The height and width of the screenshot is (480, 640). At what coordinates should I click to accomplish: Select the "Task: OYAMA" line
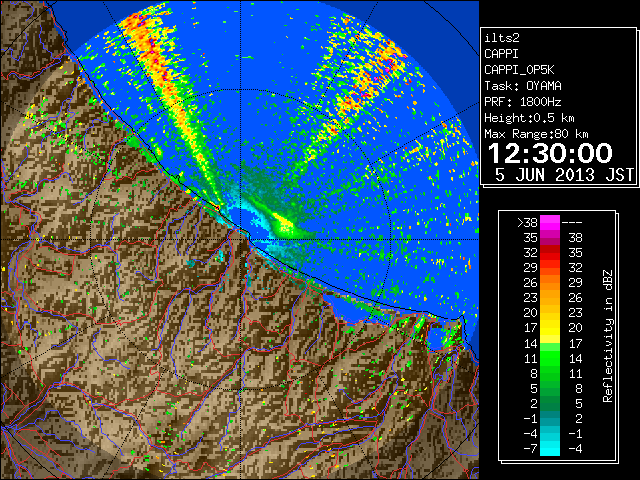pos(523,86)
